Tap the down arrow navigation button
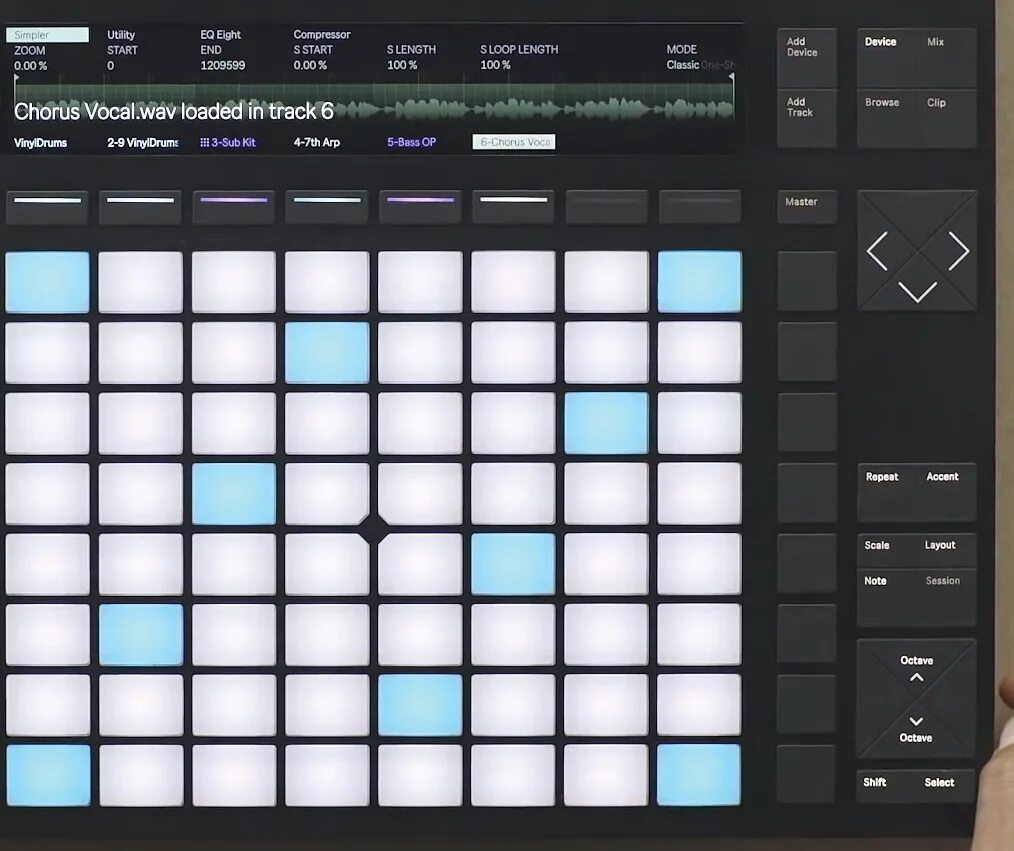The width and height of the screenshot is (1014, 851). click(x=917, y=291)
